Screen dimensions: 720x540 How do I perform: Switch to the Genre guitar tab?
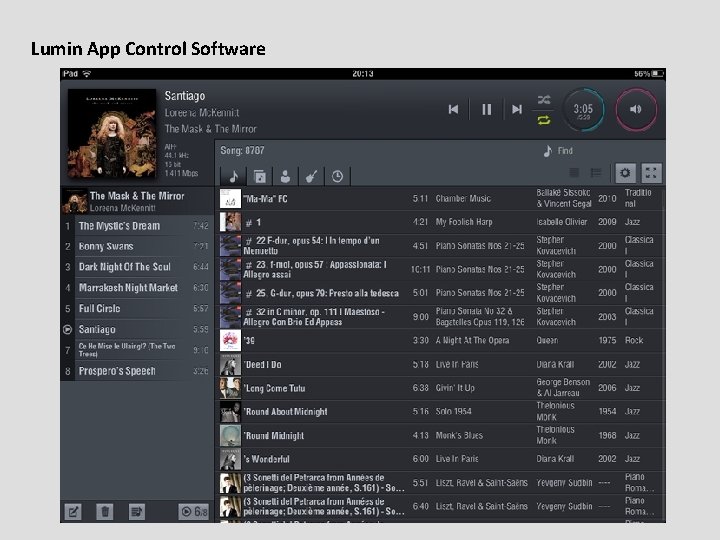click(x=311, y=176)
